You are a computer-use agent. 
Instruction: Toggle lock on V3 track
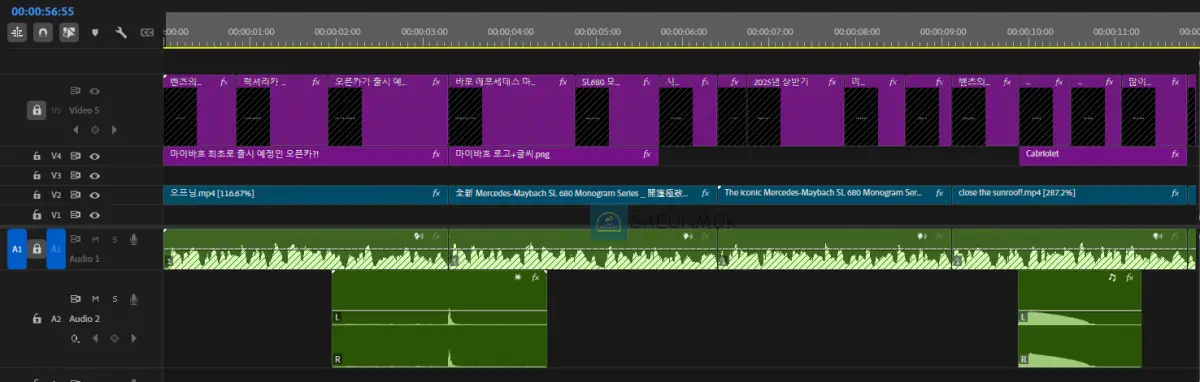tap(36, 175)
